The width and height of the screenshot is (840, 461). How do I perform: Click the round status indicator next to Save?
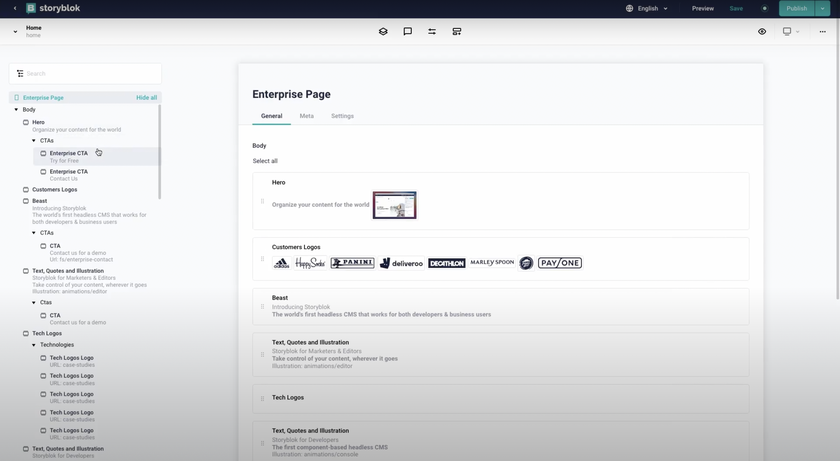click(764, 8)
